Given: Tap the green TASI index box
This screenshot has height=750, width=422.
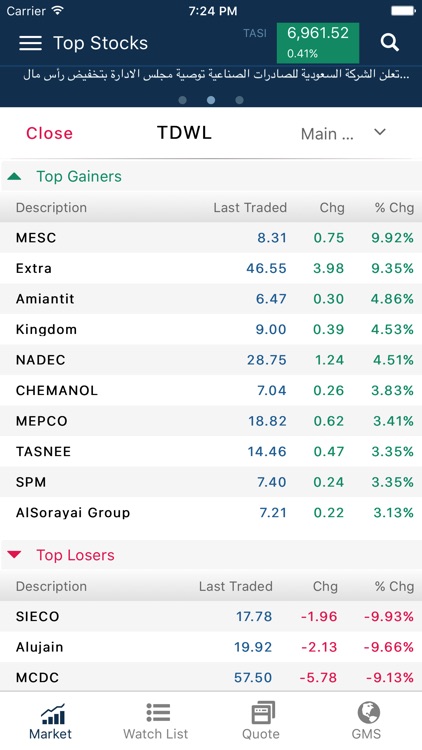Looking at the screenshot, I should [318, 43].
